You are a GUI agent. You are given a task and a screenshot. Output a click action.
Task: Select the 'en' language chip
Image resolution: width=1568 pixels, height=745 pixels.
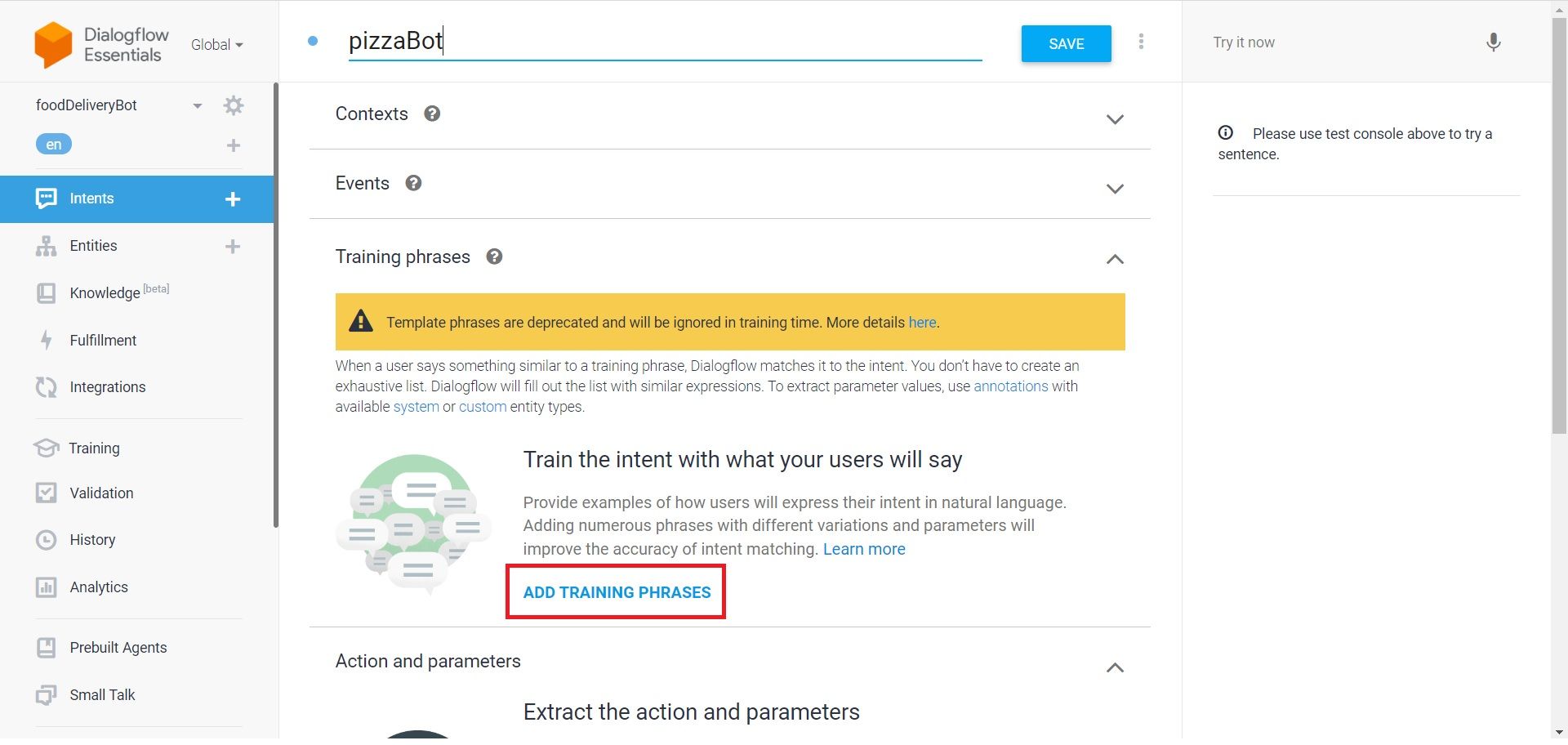coord(53,144)
